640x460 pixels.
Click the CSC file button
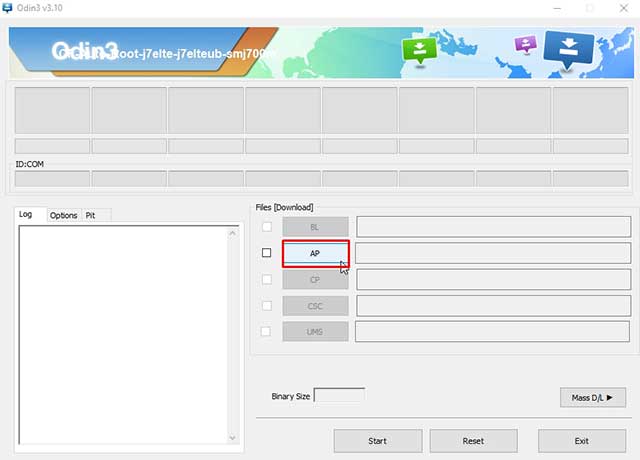pos(316,306)
